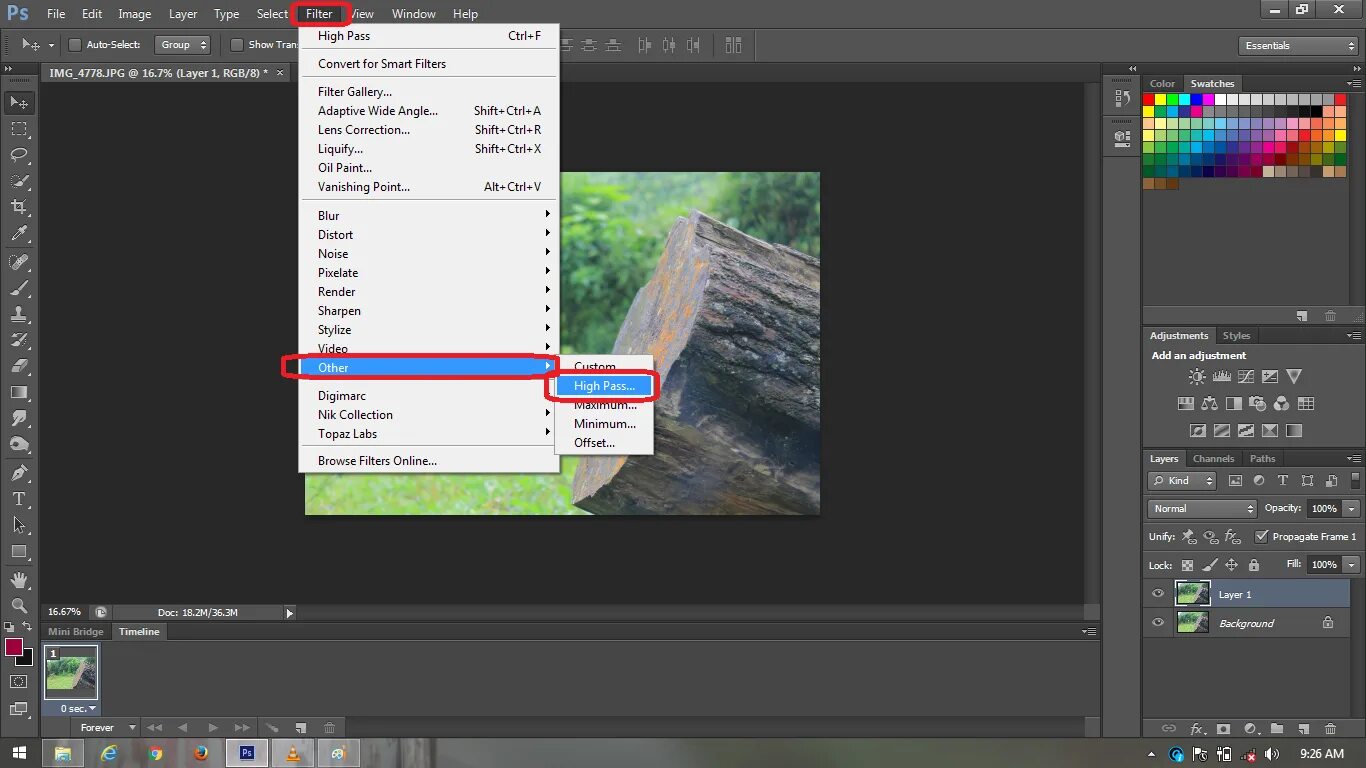The width and height of the screenshot is (1366, 768).
Task: Hide Layer 1 with its eye icon
Action: coord(1158,594)
